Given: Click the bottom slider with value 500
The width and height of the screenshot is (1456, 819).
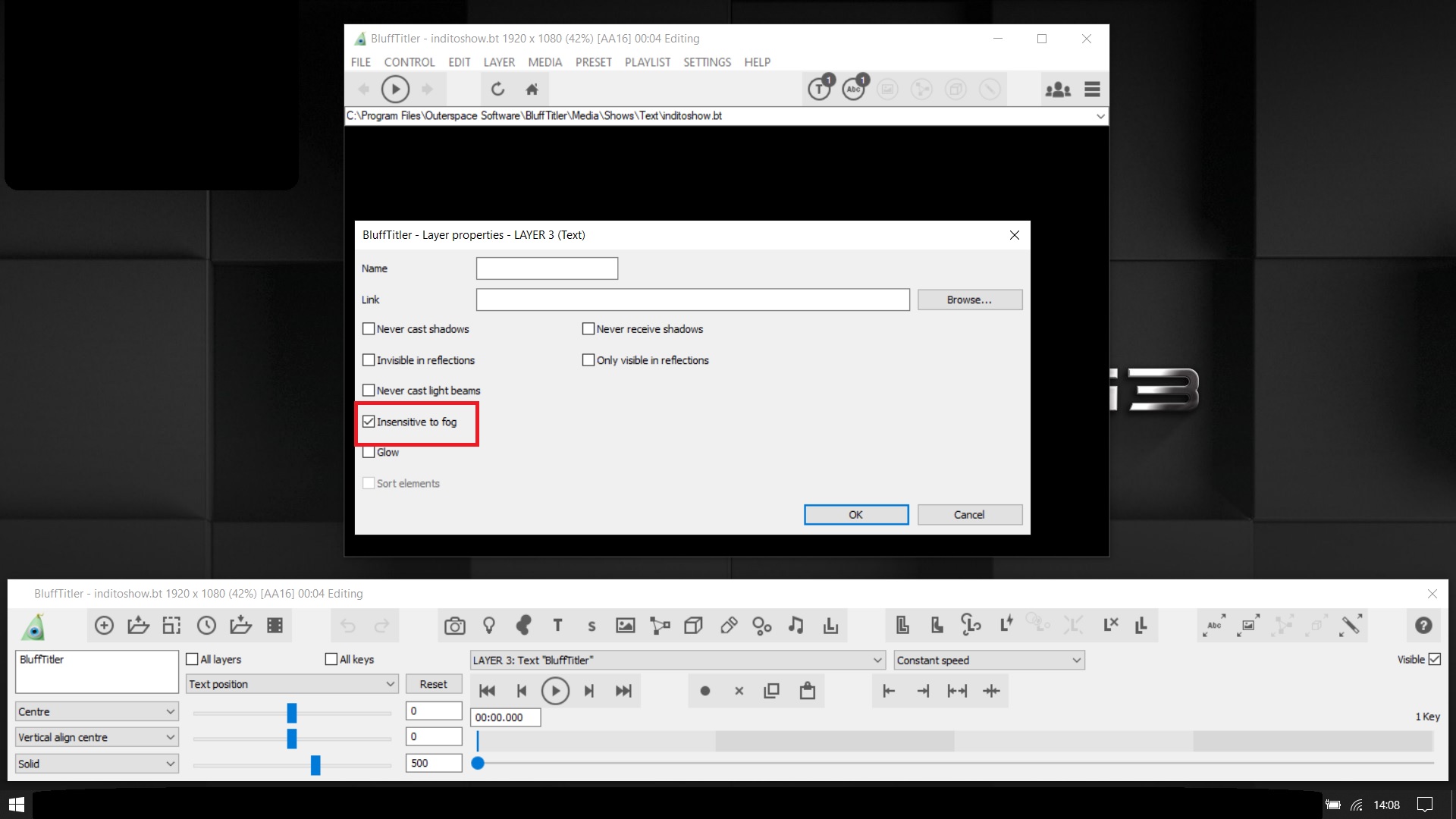Looking at the screenshot, I should click(315, 765).
